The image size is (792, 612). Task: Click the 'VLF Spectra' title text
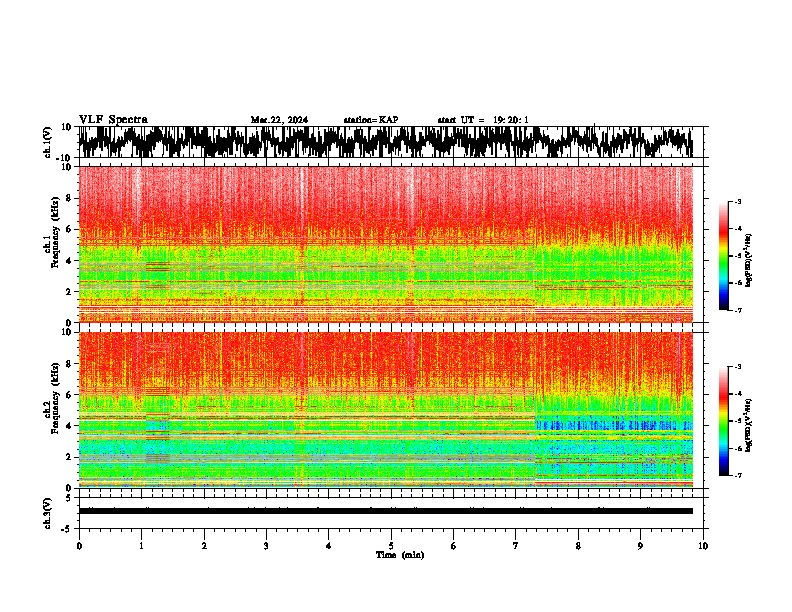point(113,119)
